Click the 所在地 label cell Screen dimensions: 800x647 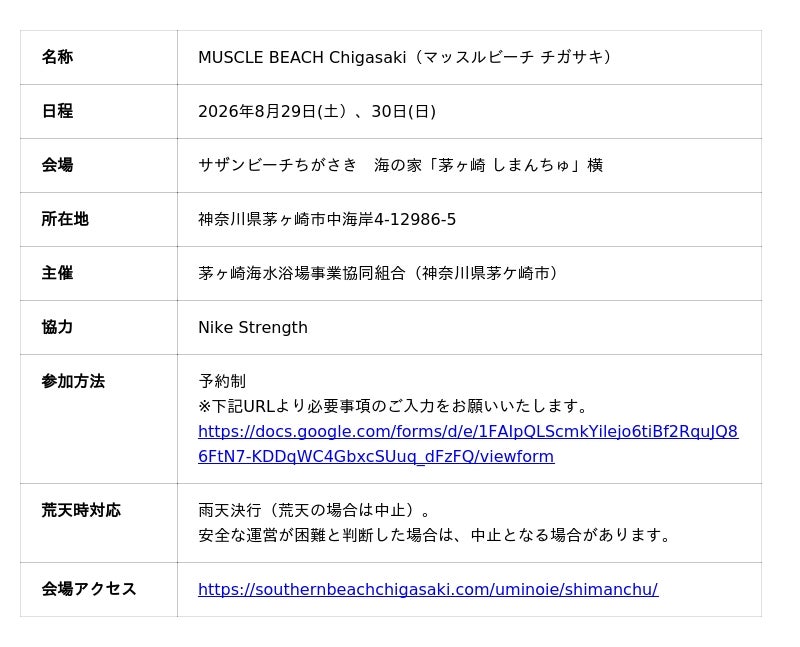[x=99, y=219]
